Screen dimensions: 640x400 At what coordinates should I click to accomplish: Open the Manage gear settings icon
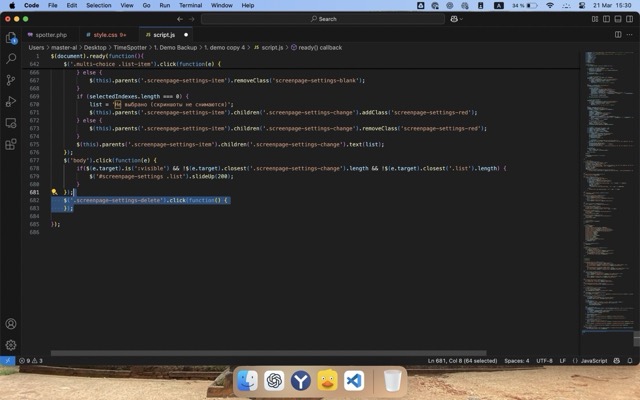pyautogui.click(x=11, y=345)
